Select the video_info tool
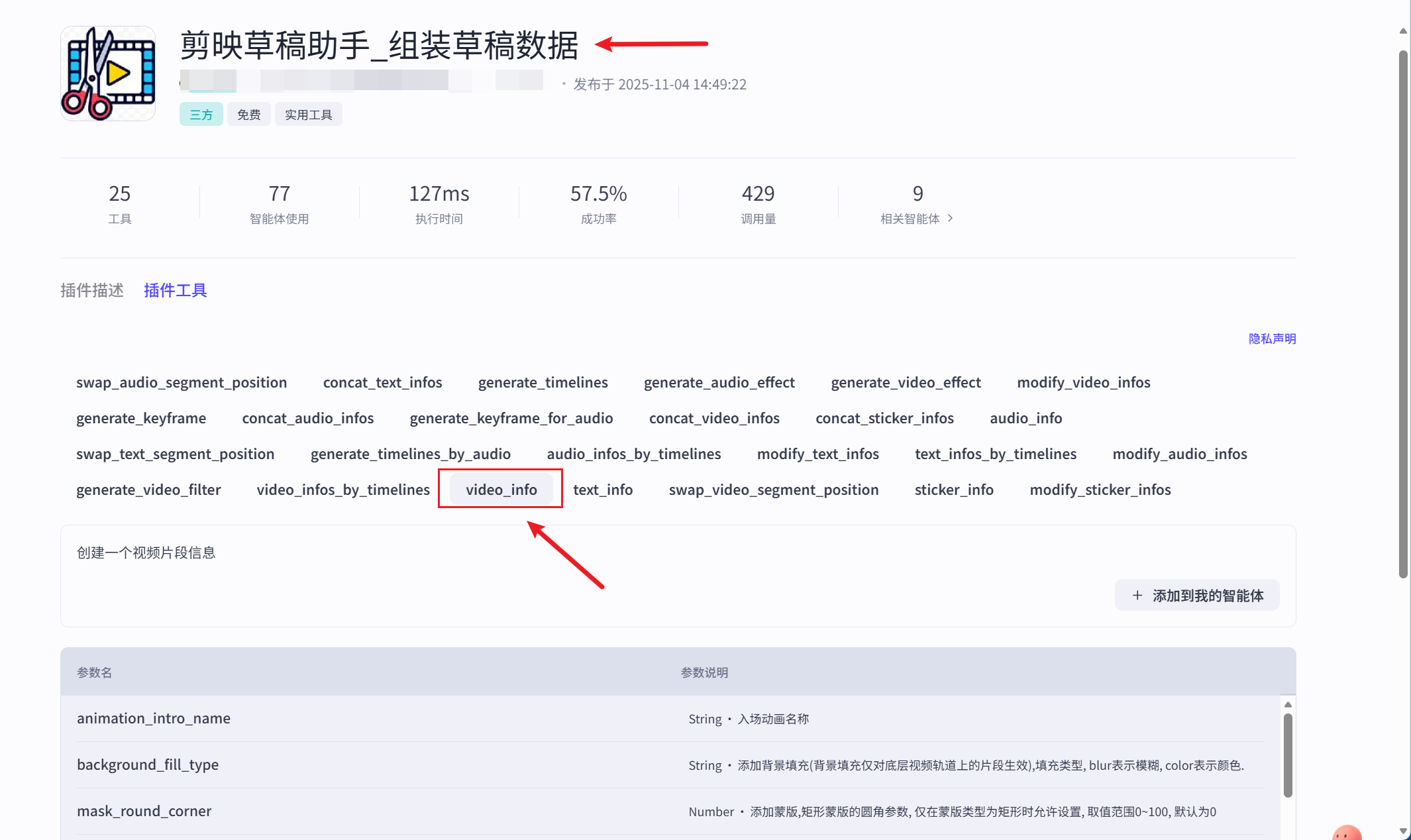This screenshot has height=840, width=1411. (501, 490)
